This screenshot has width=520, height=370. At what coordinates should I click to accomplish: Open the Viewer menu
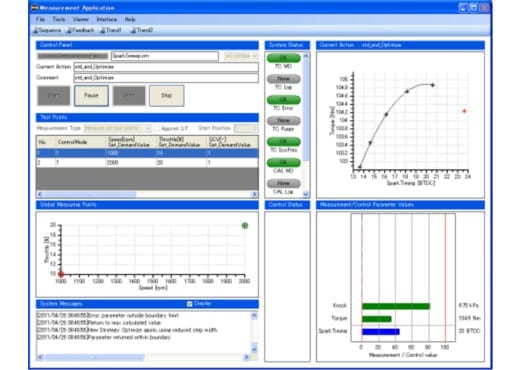click(x=81, y=19)
